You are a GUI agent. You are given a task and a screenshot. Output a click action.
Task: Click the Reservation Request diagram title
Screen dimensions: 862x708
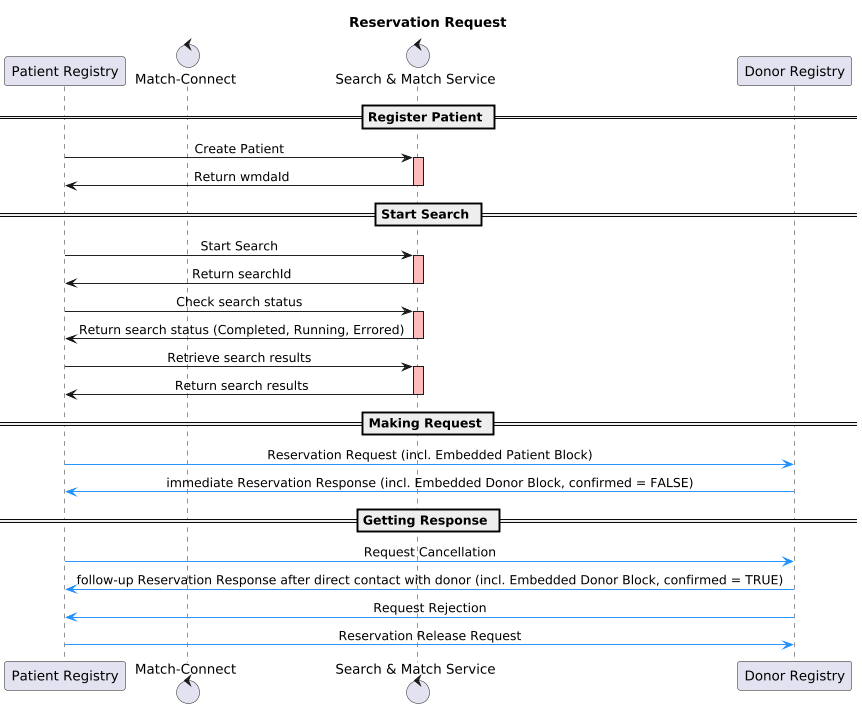click(x=428, y=22)
